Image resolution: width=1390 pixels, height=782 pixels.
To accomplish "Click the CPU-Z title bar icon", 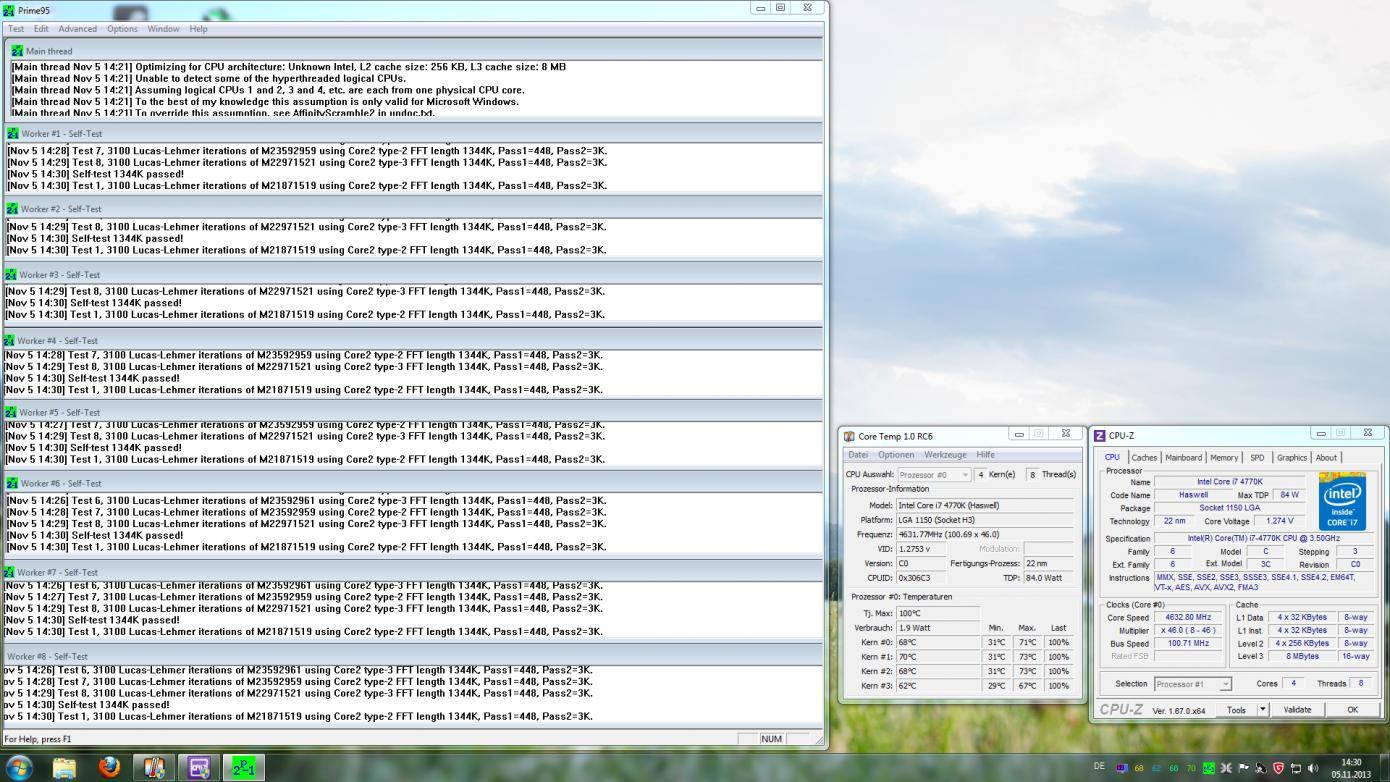I will pyautogui.click(x=1100, y=436).
